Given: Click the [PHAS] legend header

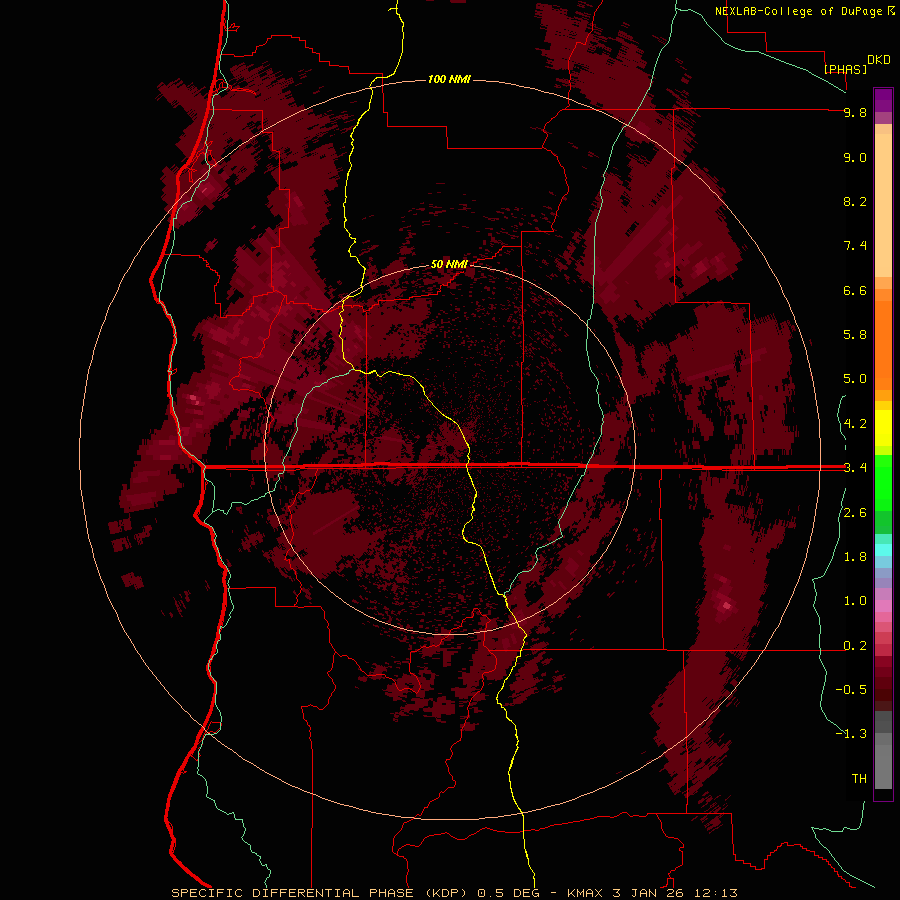Looking at the screenshot, I should [845, 69].
